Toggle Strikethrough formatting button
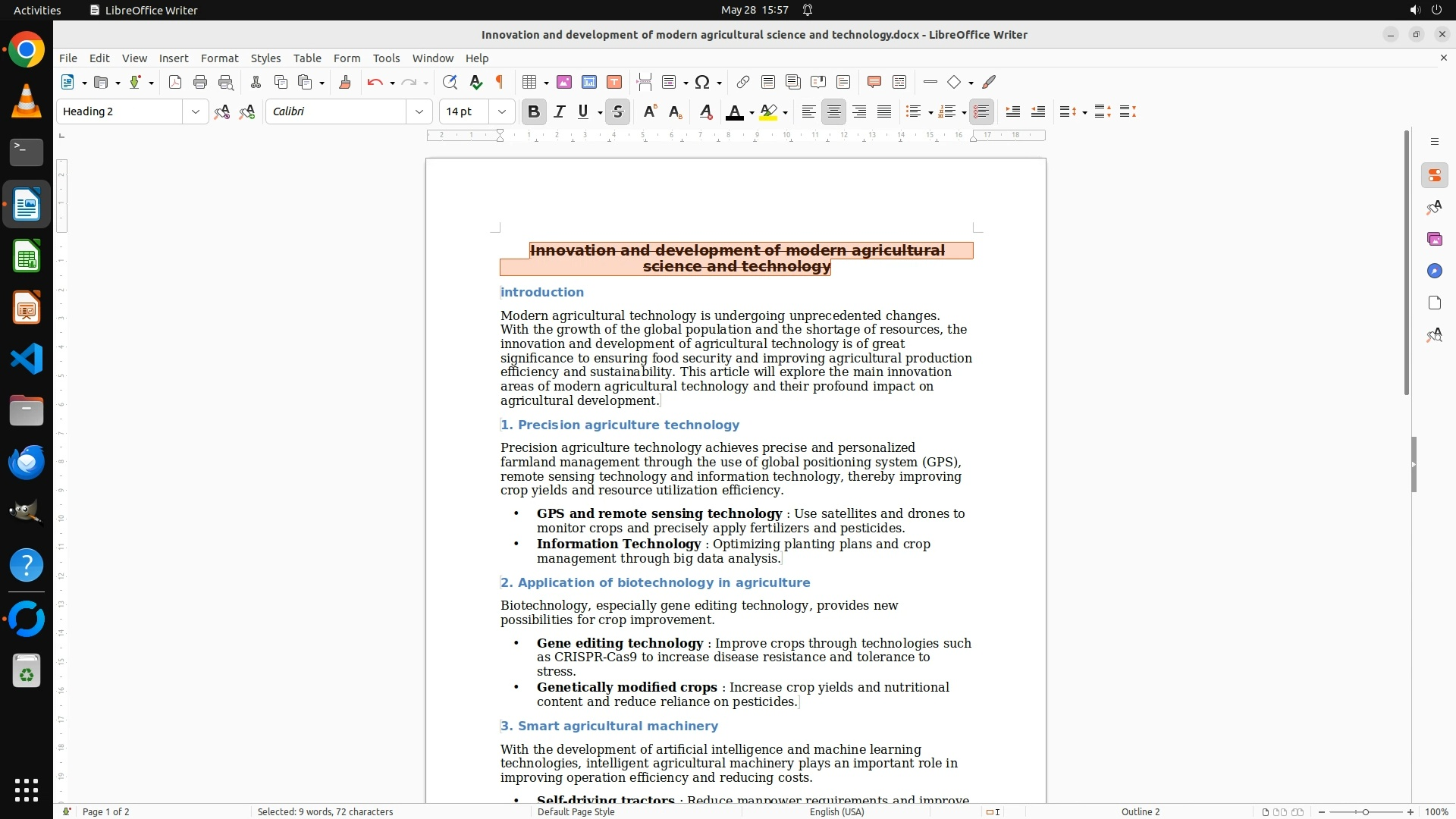Viewport: 1456px width, 819px height. [x=618, y=112]
